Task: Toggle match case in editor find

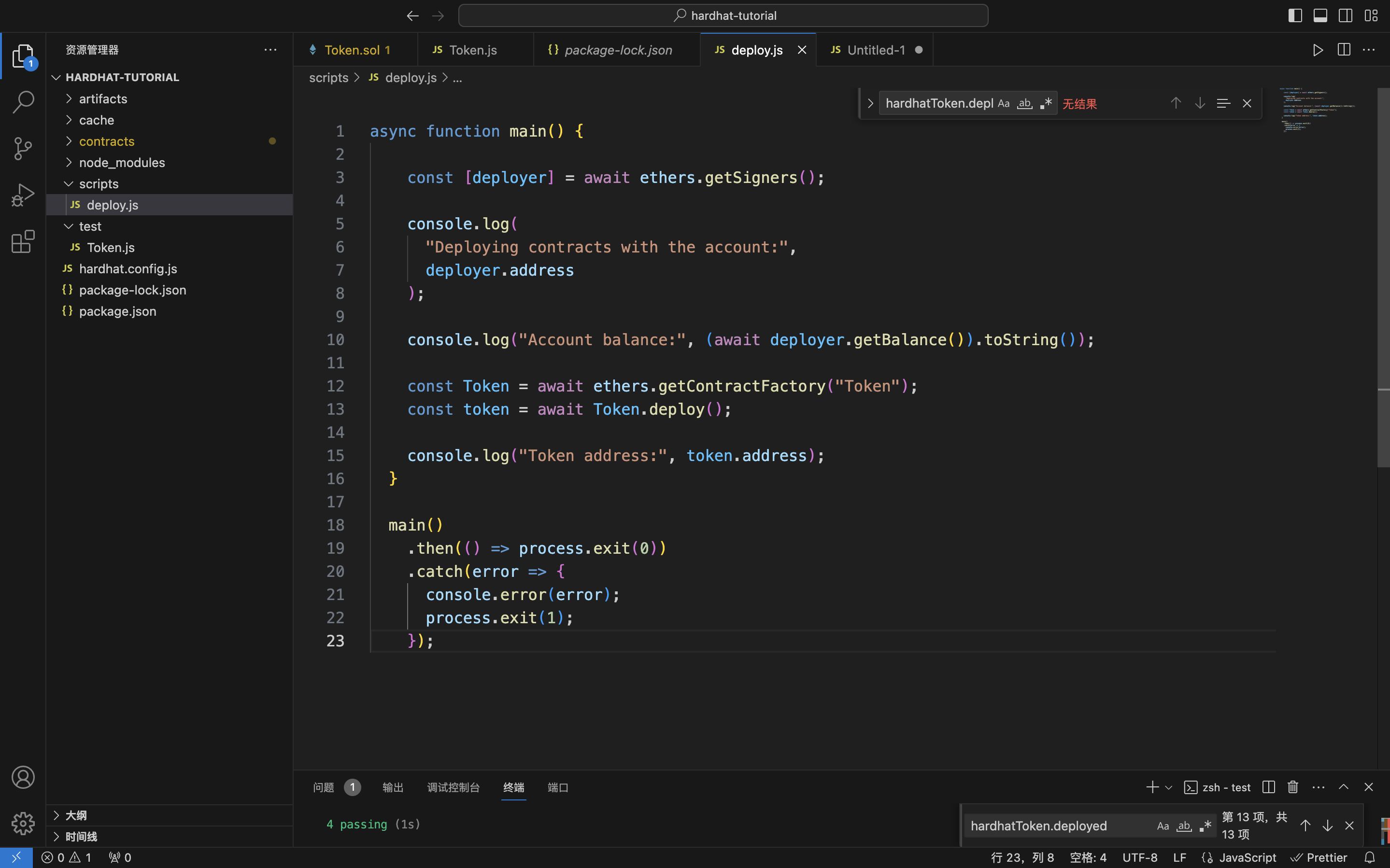Action: pyautogui.click(x=1004, y=103)
